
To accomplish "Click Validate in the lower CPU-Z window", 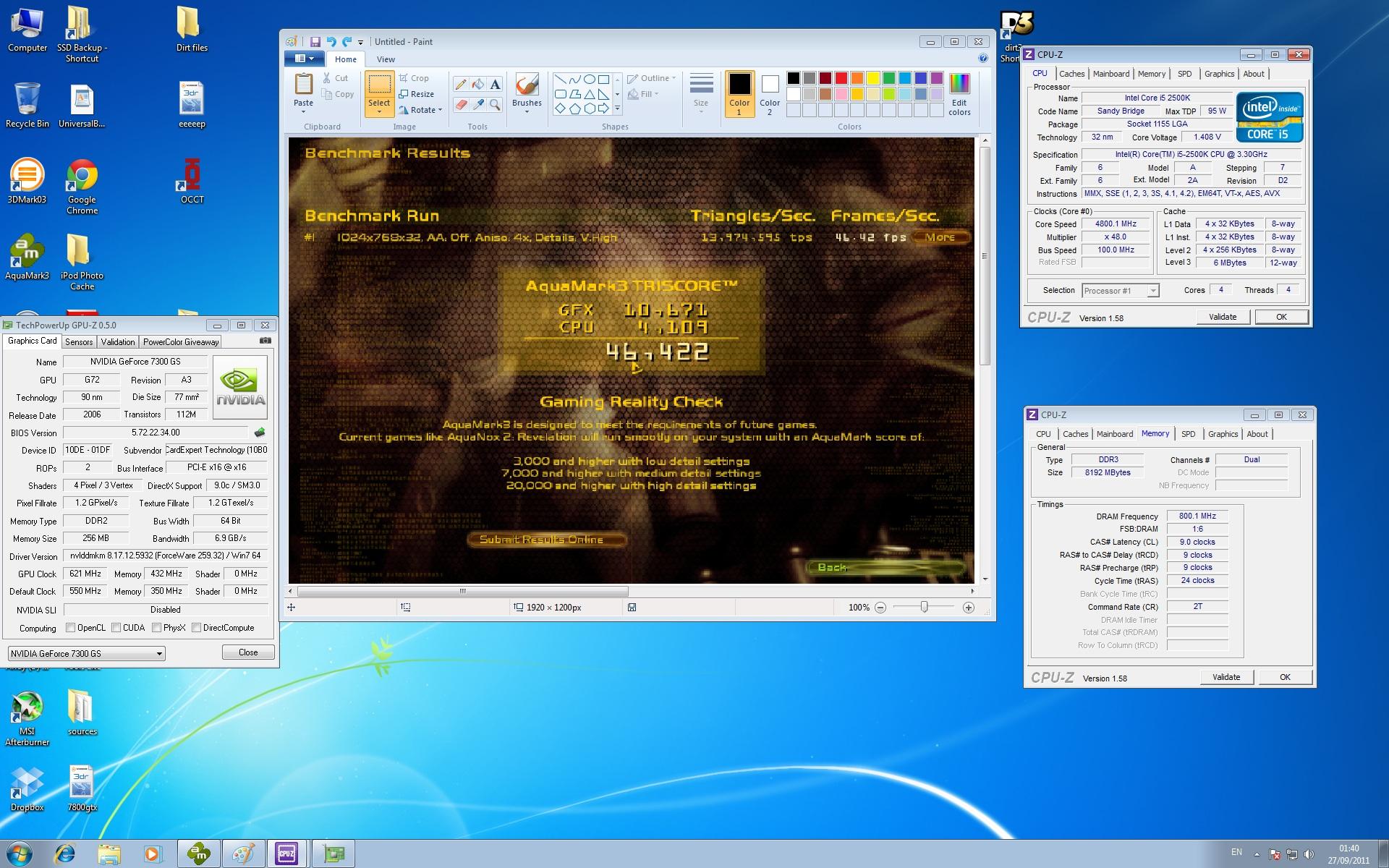I will pyautogui.click(x=1226, y=677).
